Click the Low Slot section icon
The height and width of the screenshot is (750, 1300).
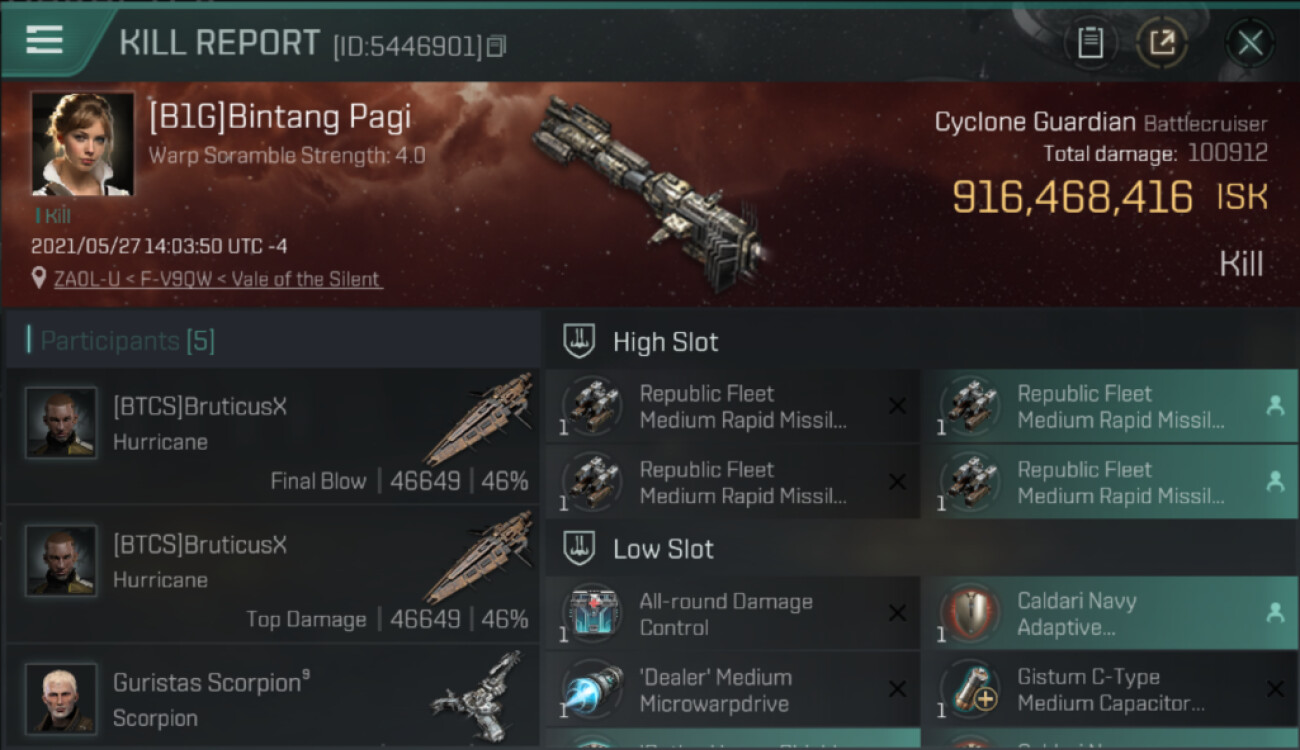pyautogui.click(x=581, y=548)
